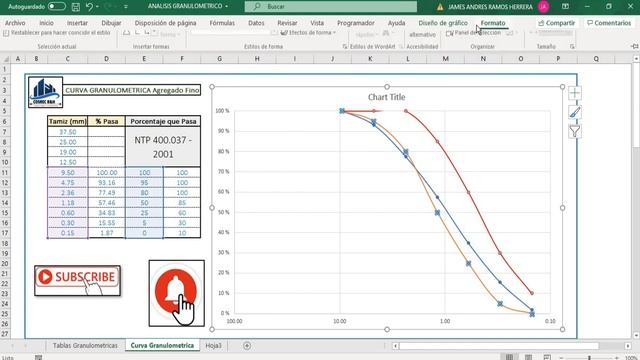Viewport: 640px width, 360px height.
Task: Switch to Normal view in status bar
Action: click(509, 357)
